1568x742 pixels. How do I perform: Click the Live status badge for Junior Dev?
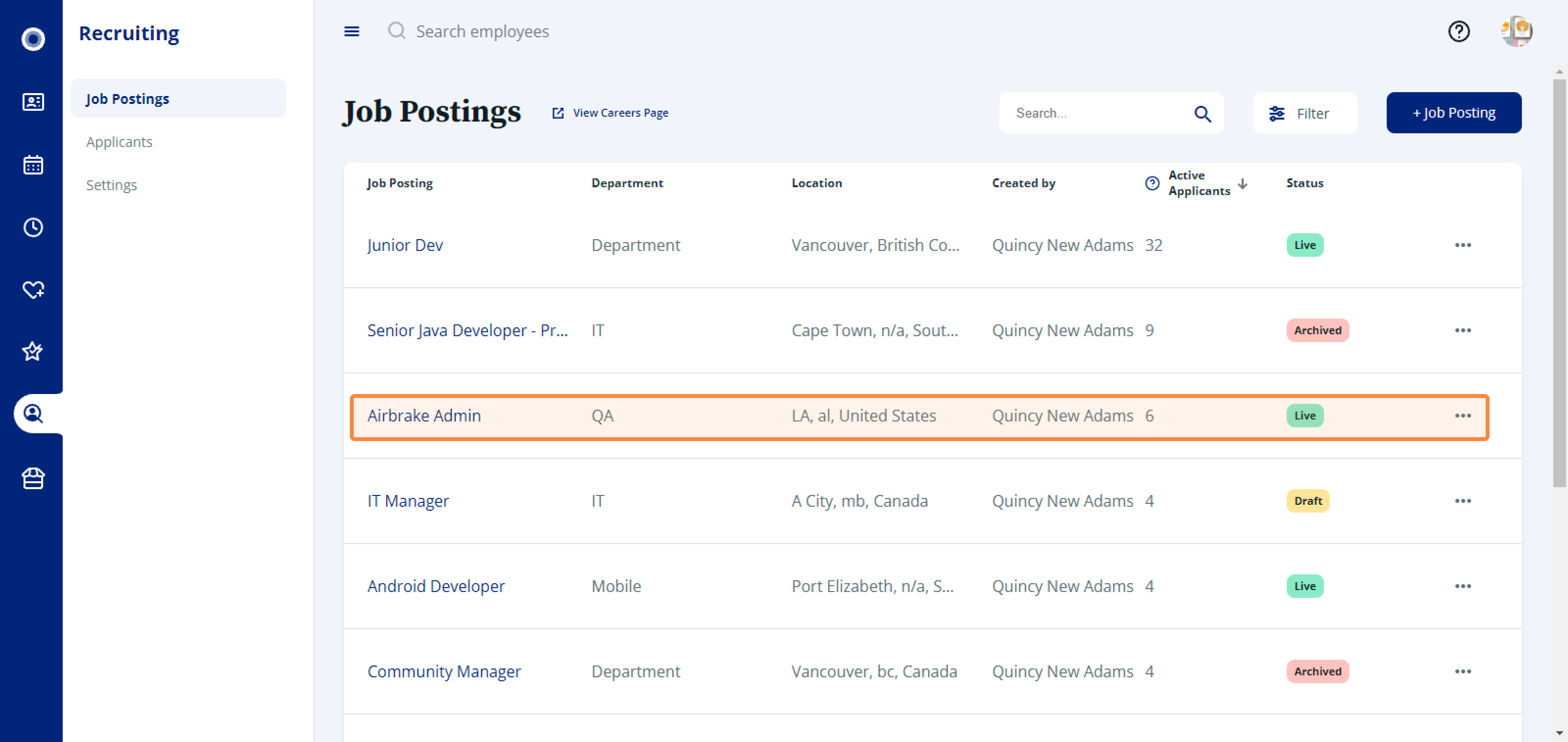[1304, 246]
